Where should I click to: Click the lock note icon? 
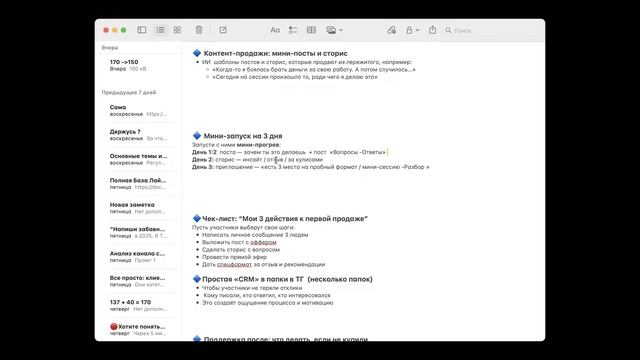click(409, 30)
